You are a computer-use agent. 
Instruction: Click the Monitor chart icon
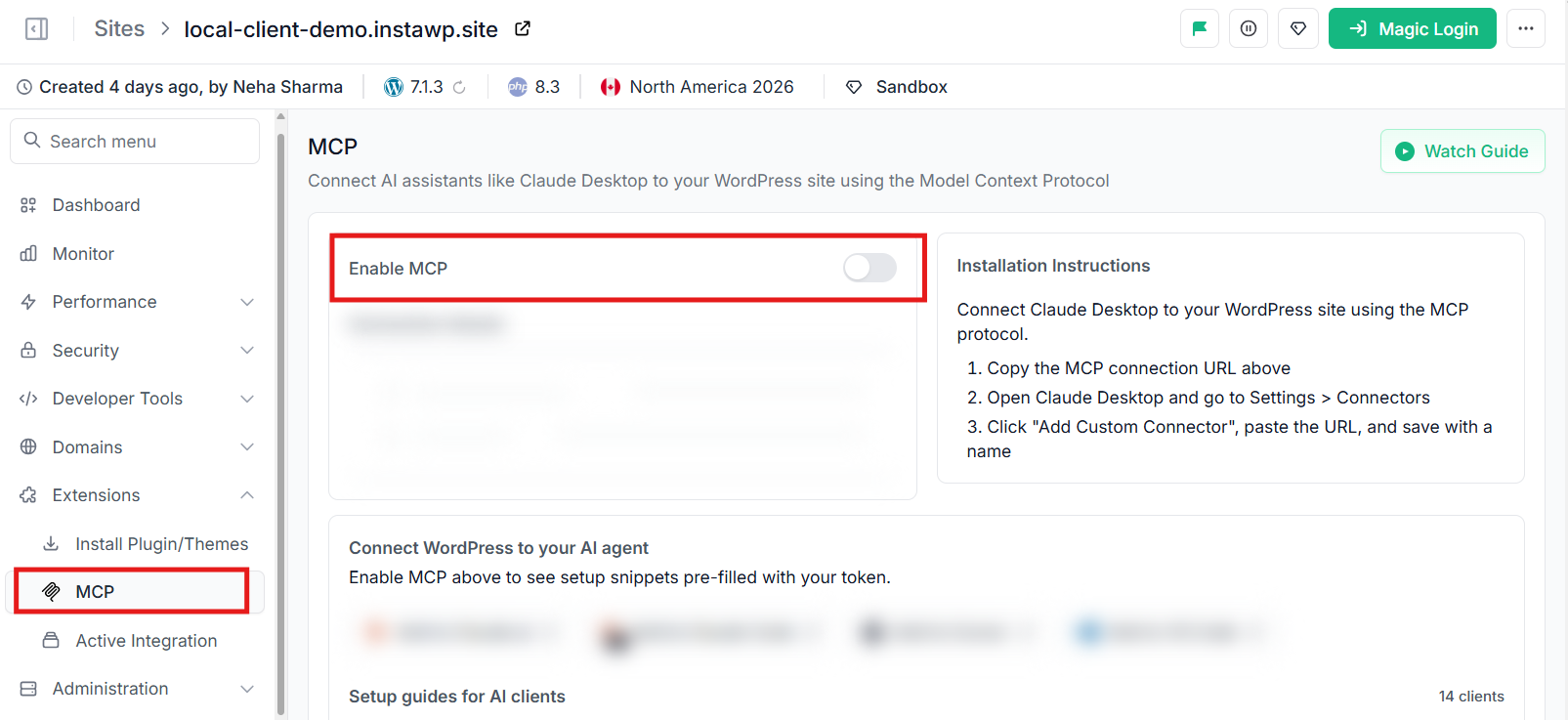coord(28,254)
